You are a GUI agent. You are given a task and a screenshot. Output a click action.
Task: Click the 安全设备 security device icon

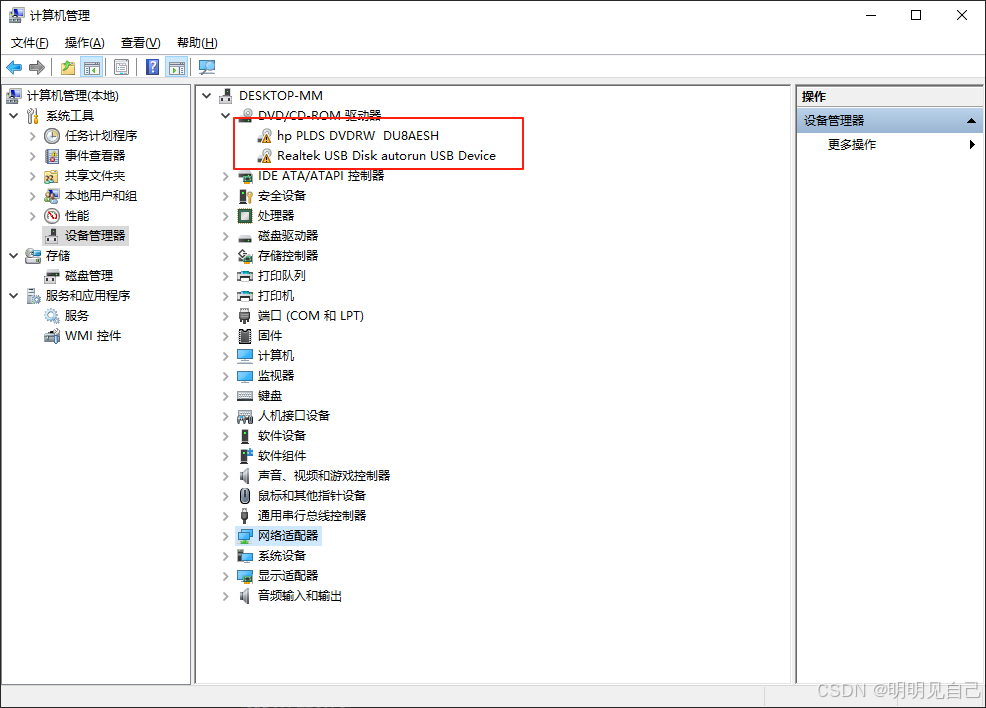pyautogui.click(x=245, y=196)
